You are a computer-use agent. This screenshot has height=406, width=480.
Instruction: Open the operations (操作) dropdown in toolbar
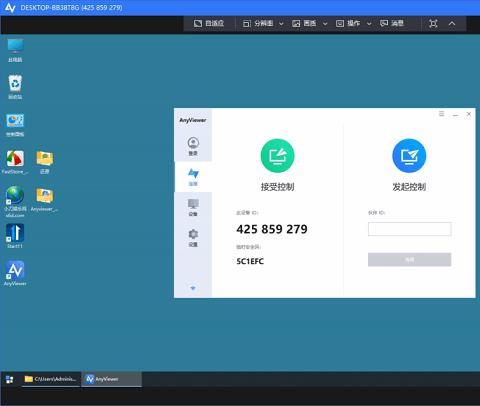(353, 23)
